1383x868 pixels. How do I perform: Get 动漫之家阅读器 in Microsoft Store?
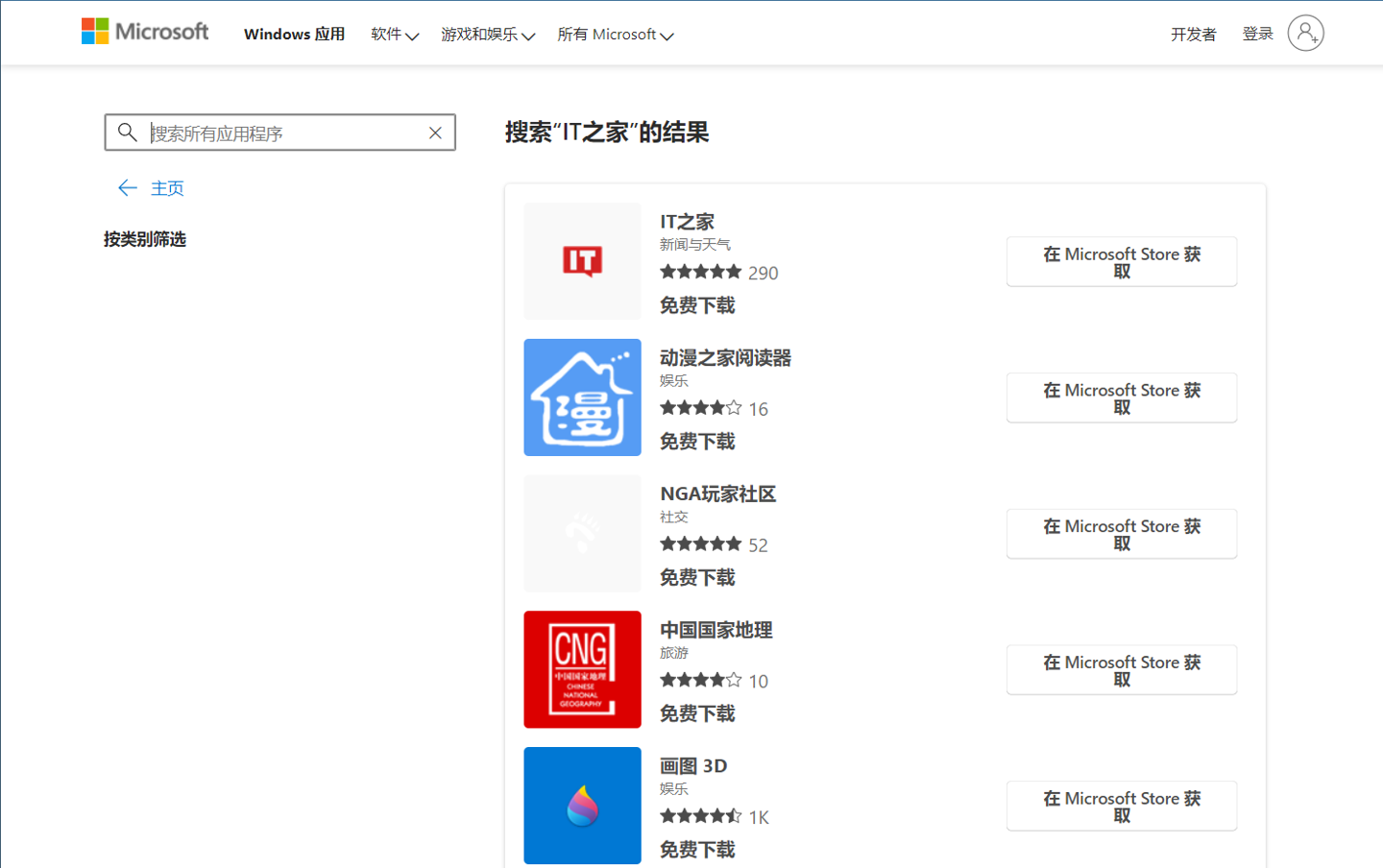[1122, 398]
